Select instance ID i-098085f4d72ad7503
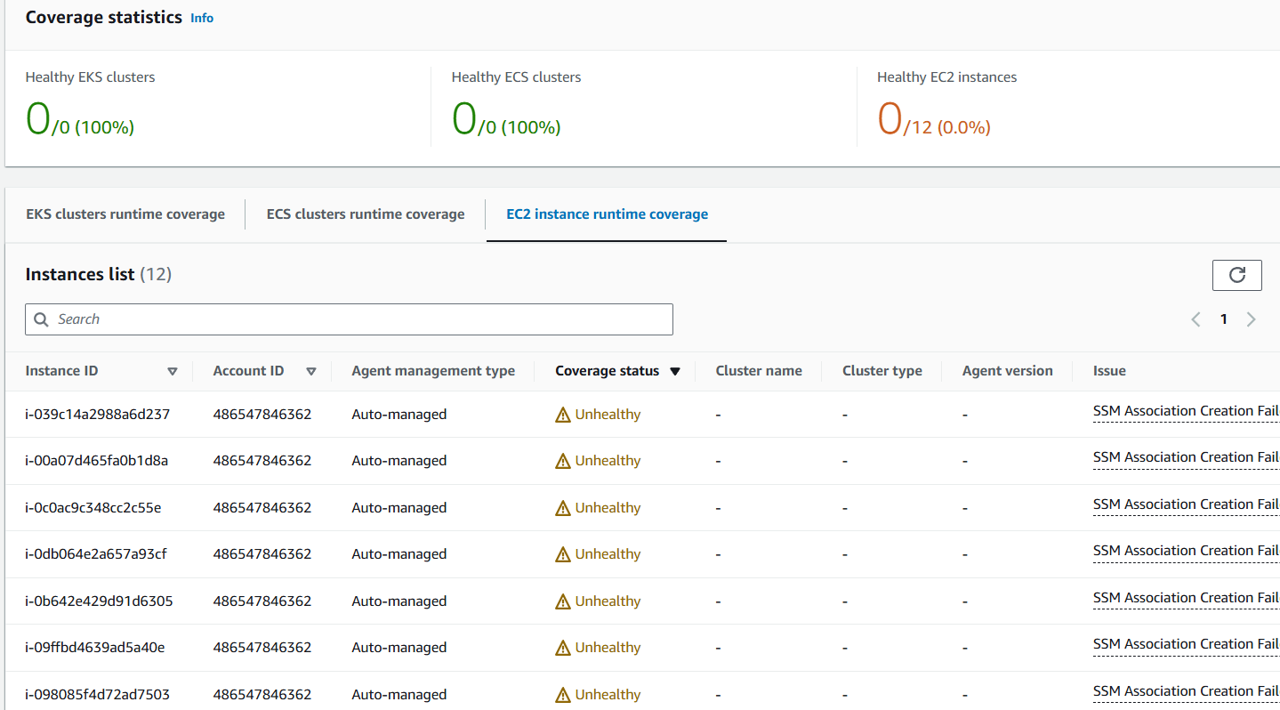The image size is (1280, 710). 98,695
